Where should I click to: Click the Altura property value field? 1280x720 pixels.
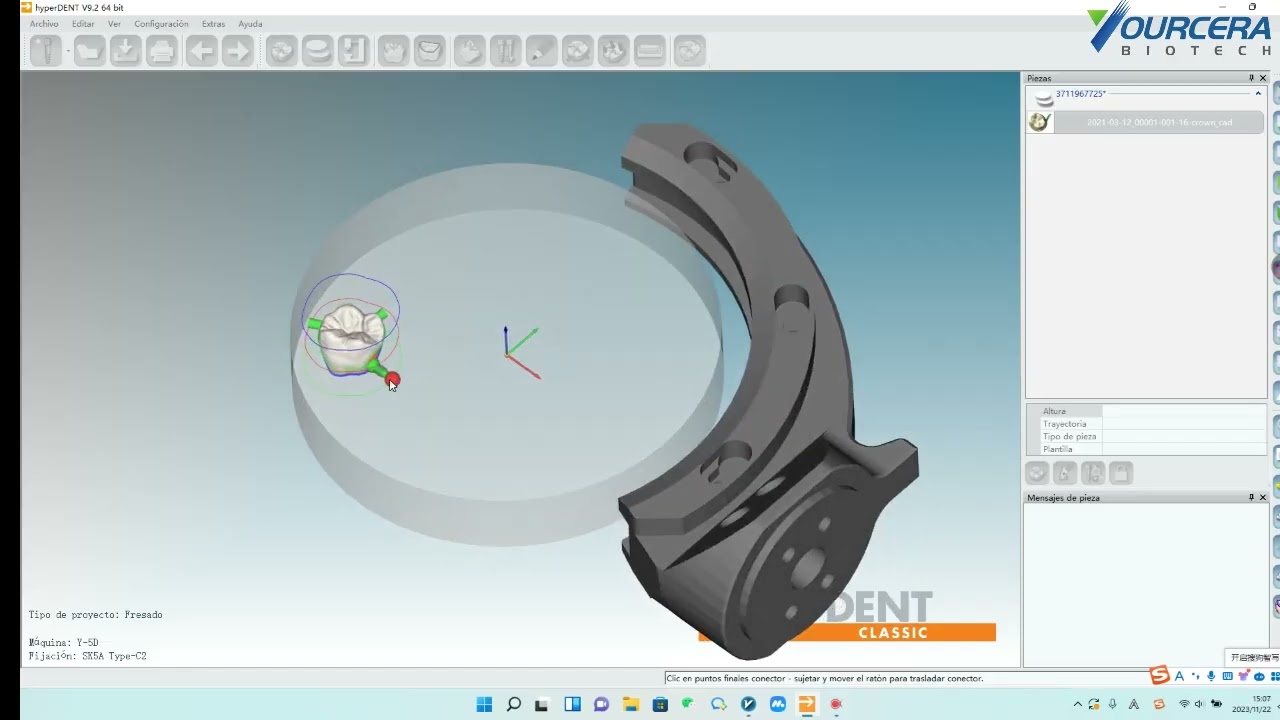click(1184, 411)
